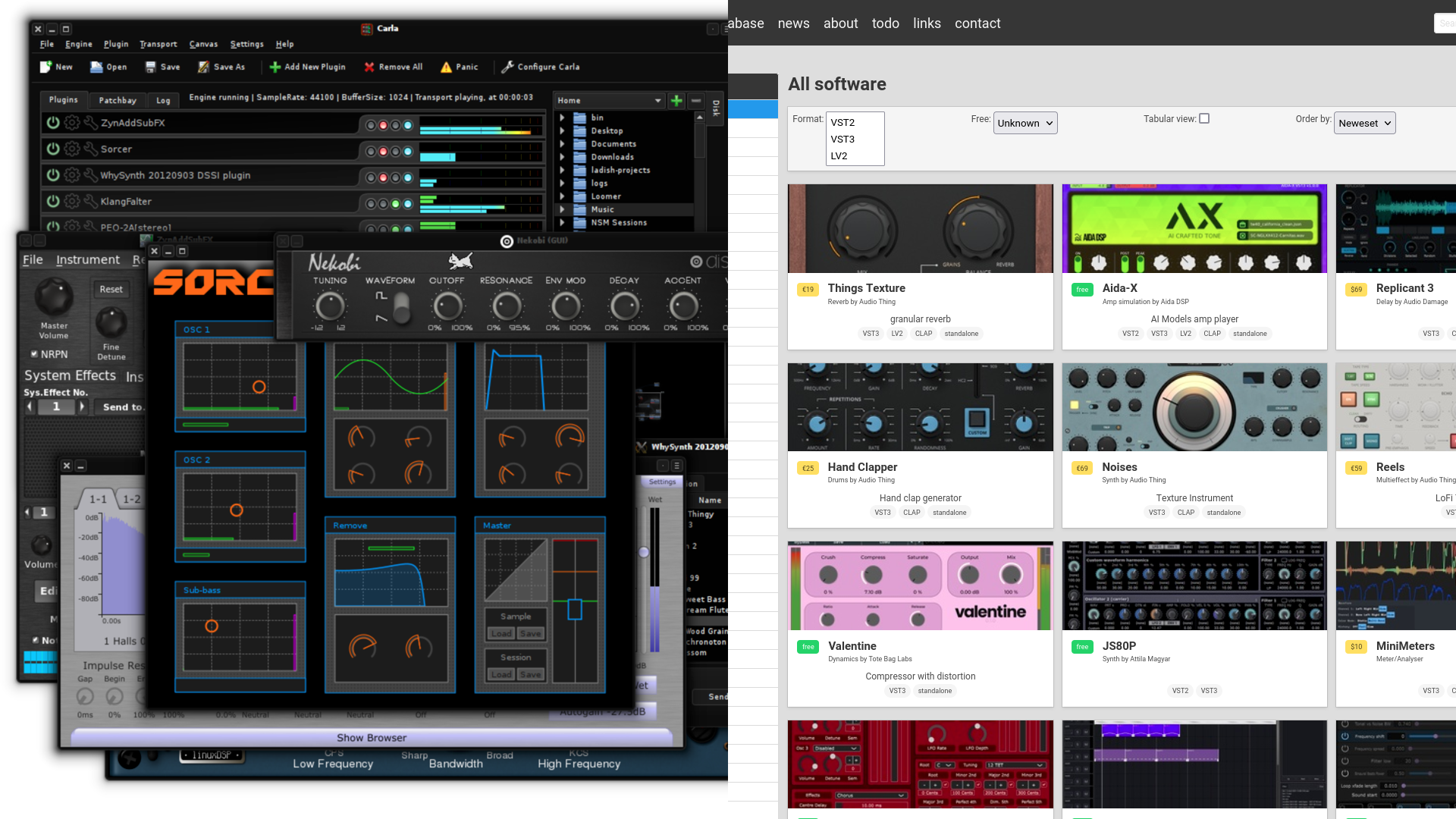
Task: Click the wrench Configure Carla icon
Action: [508, 67]
